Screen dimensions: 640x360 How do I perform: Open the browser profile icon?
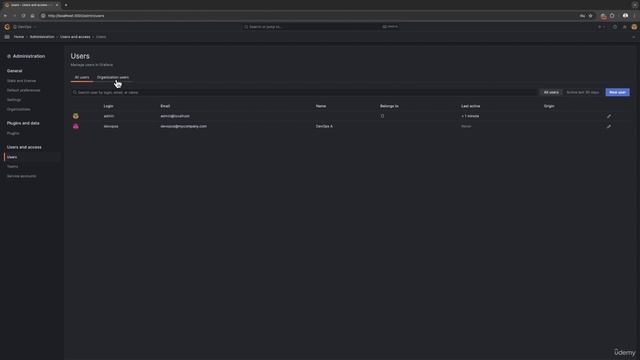click(625, 16)
